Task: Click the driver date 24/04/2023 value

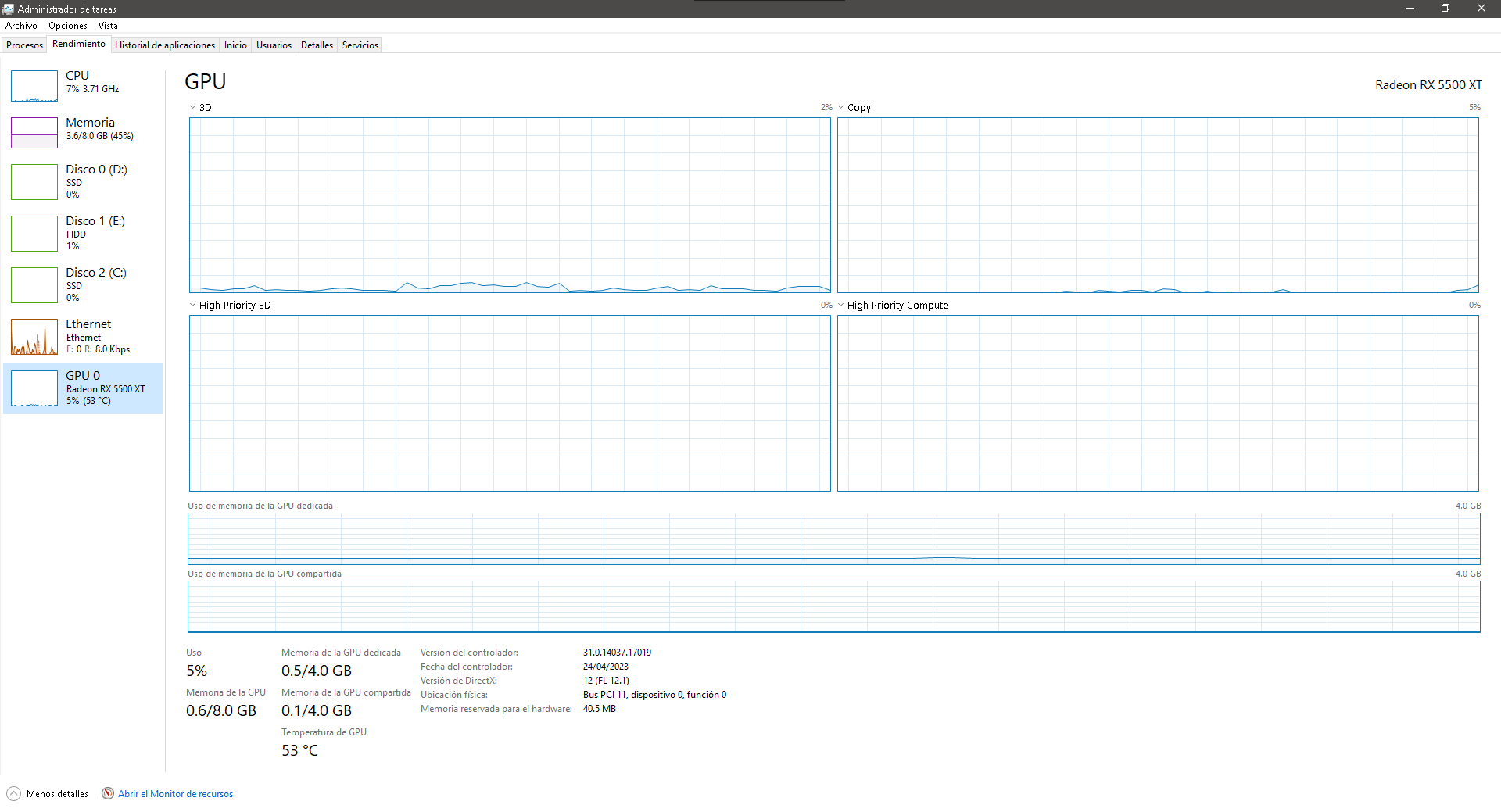Action: (606, 667)
